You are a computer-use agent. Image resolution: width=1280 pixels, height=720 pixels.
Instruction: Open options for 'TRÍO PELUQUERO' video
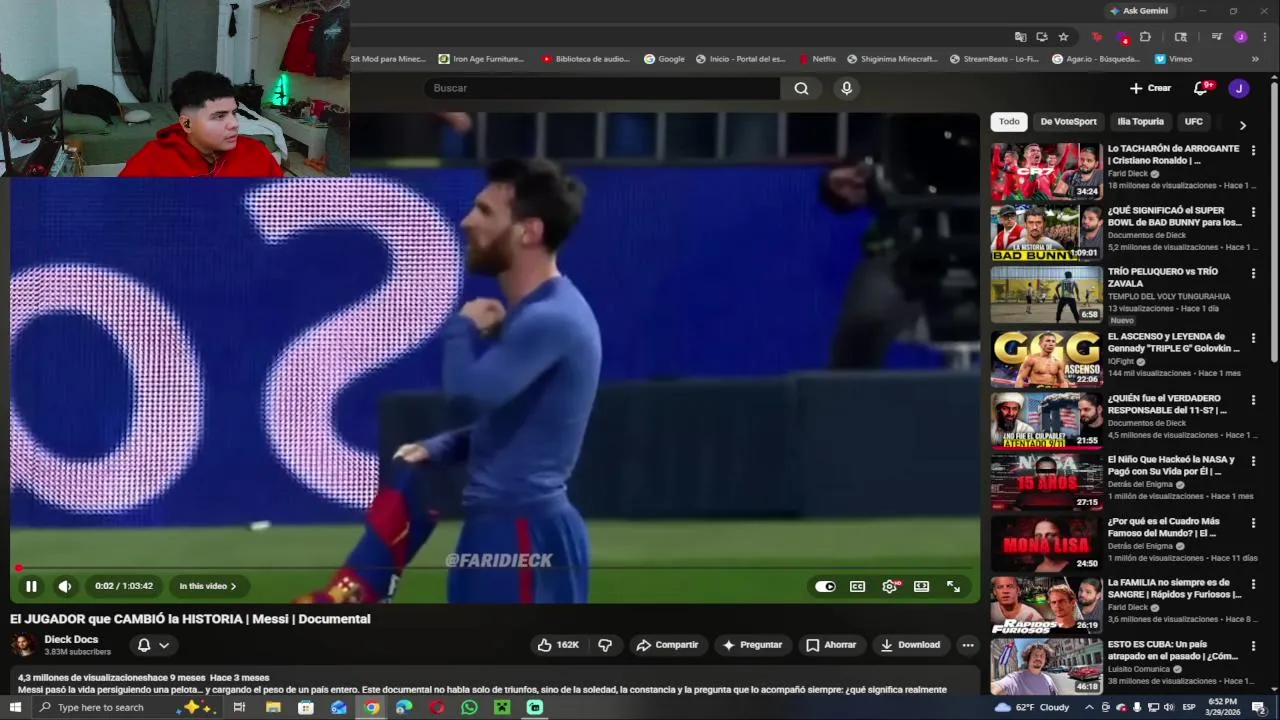pyautogui.click(x=1253, y=273)
